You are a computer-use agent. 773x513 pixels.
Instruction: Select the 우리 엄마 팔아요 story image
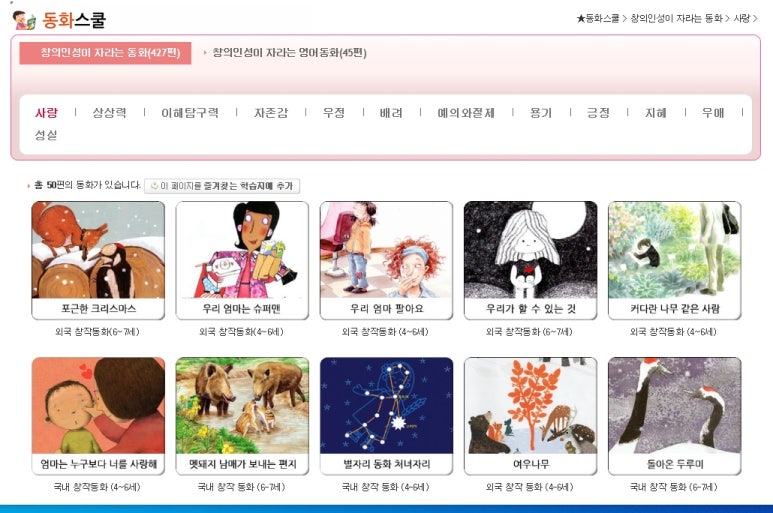386,250
